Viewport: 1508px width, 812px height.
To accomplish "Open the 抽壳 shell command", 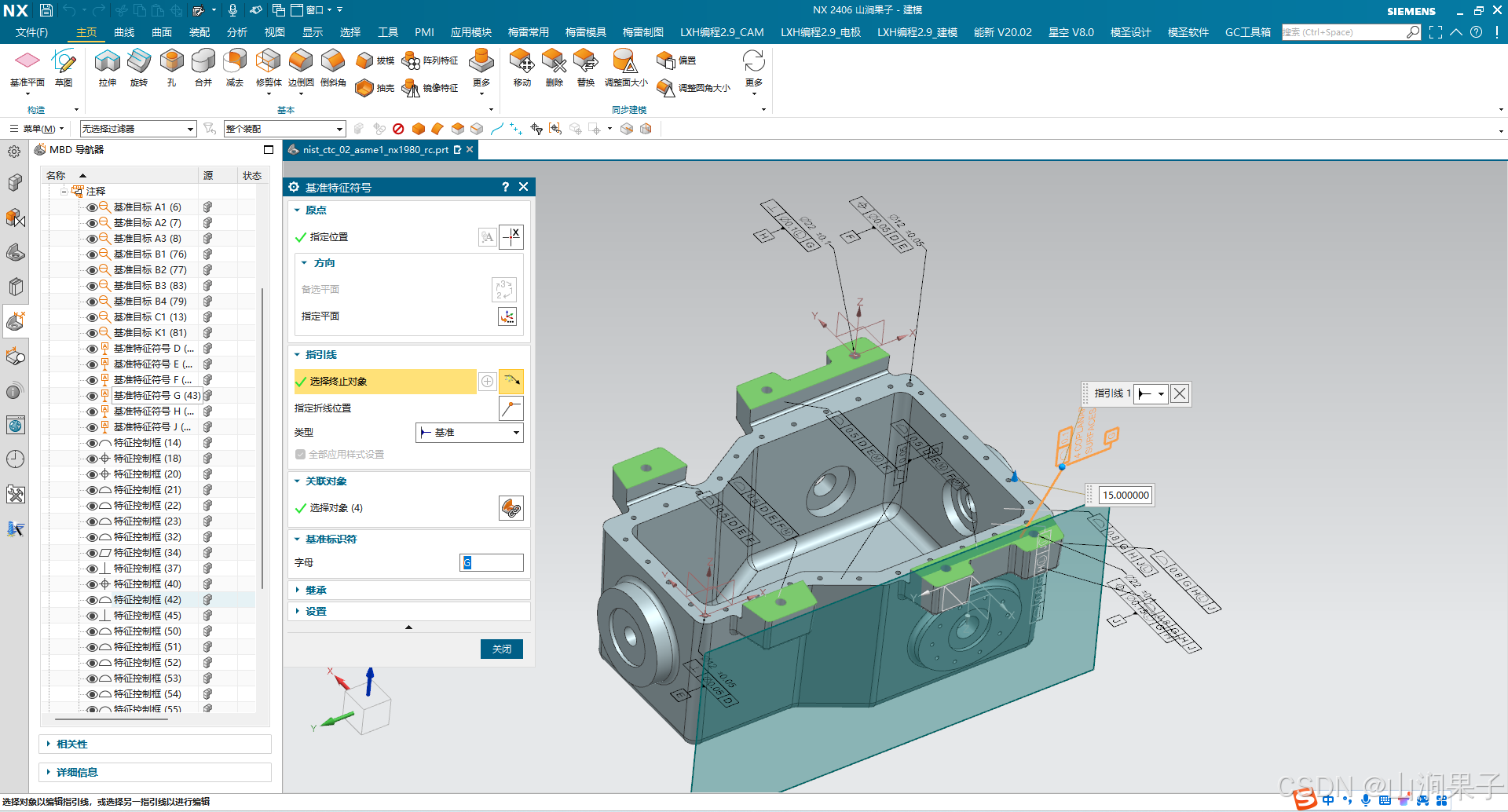I will [375, 88].
